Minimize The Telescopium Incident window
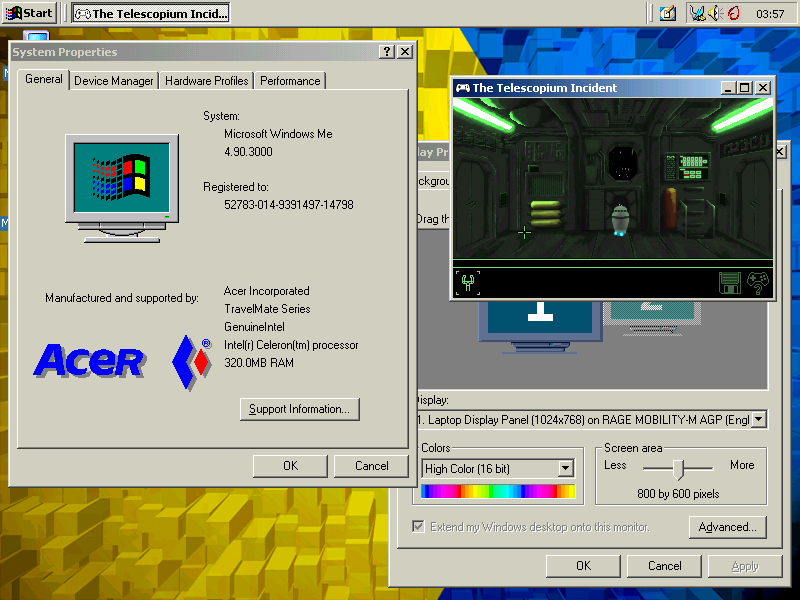The image size is (800, 600). tap(728, 88)
